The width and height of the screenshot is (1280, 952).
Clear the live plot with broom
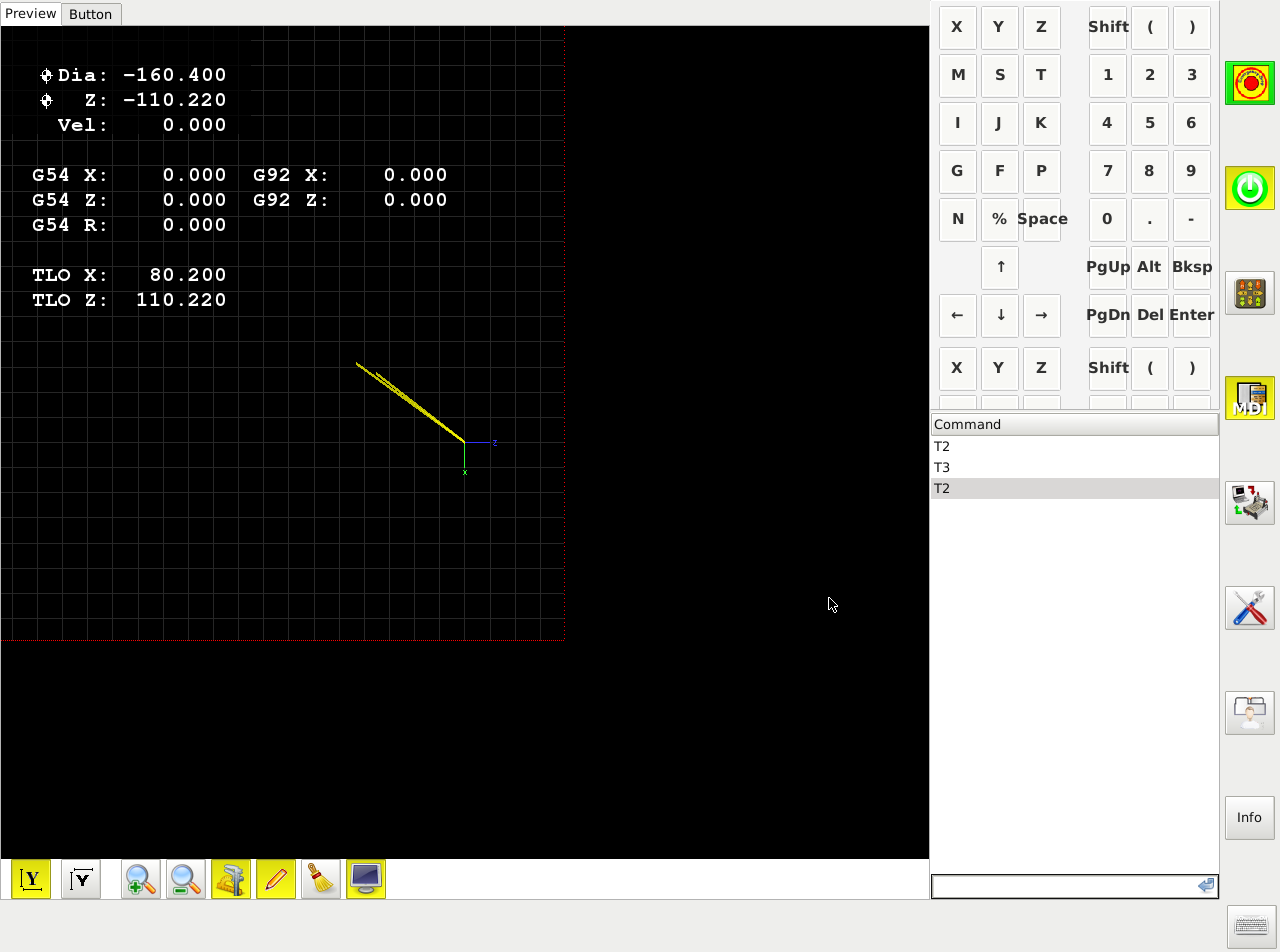321,879
